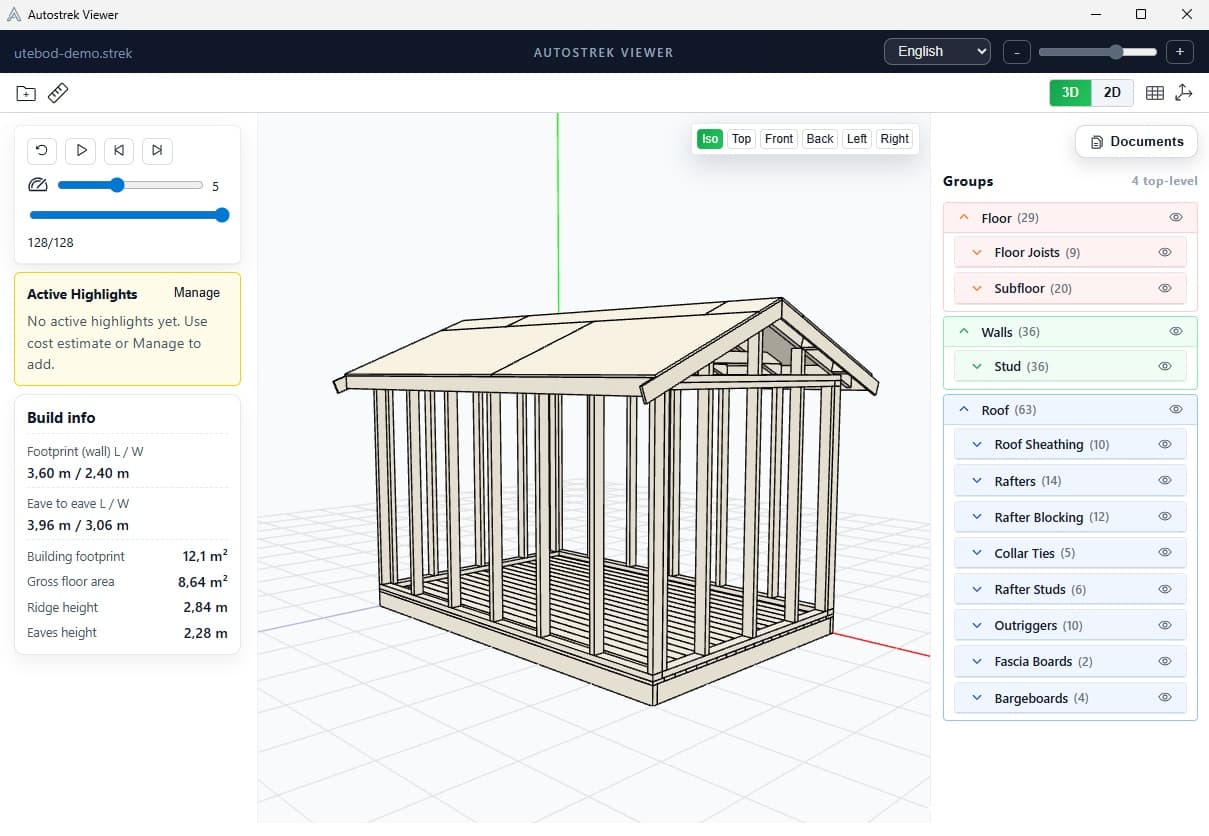Screen dimensions: 1209x836
Task: Select the ruler measurement tool
Action: click(57, 92)
